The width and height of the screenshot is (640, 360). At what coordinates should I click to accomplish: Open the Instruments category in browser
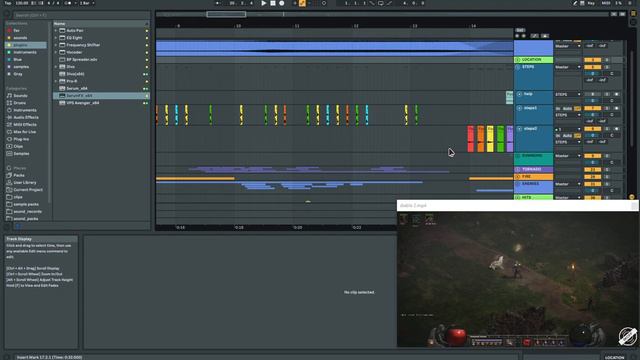tap(24, 110)
